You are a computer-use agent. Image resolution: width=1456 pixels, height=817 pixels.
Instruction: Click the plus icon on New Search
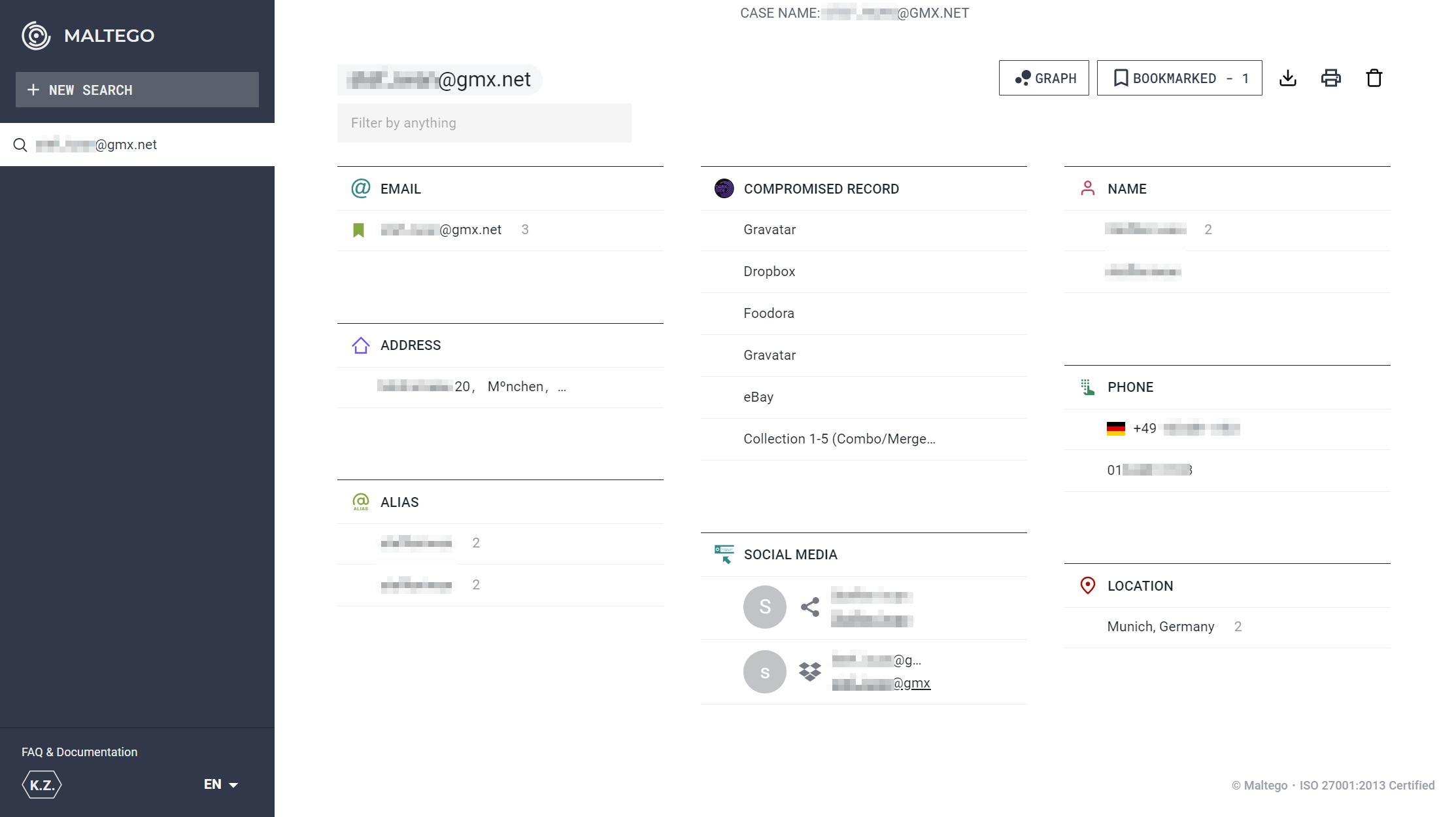click(x=33, y=90)
